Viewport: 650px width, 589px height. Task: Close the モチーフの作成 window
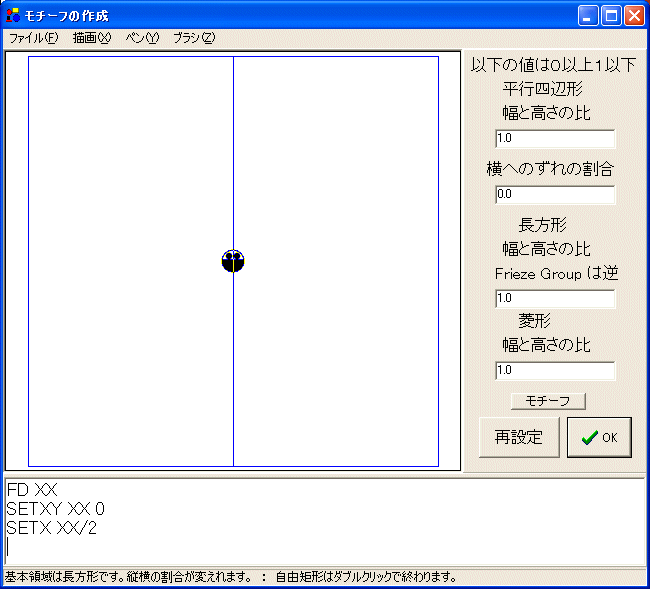[x=634, y=16]
